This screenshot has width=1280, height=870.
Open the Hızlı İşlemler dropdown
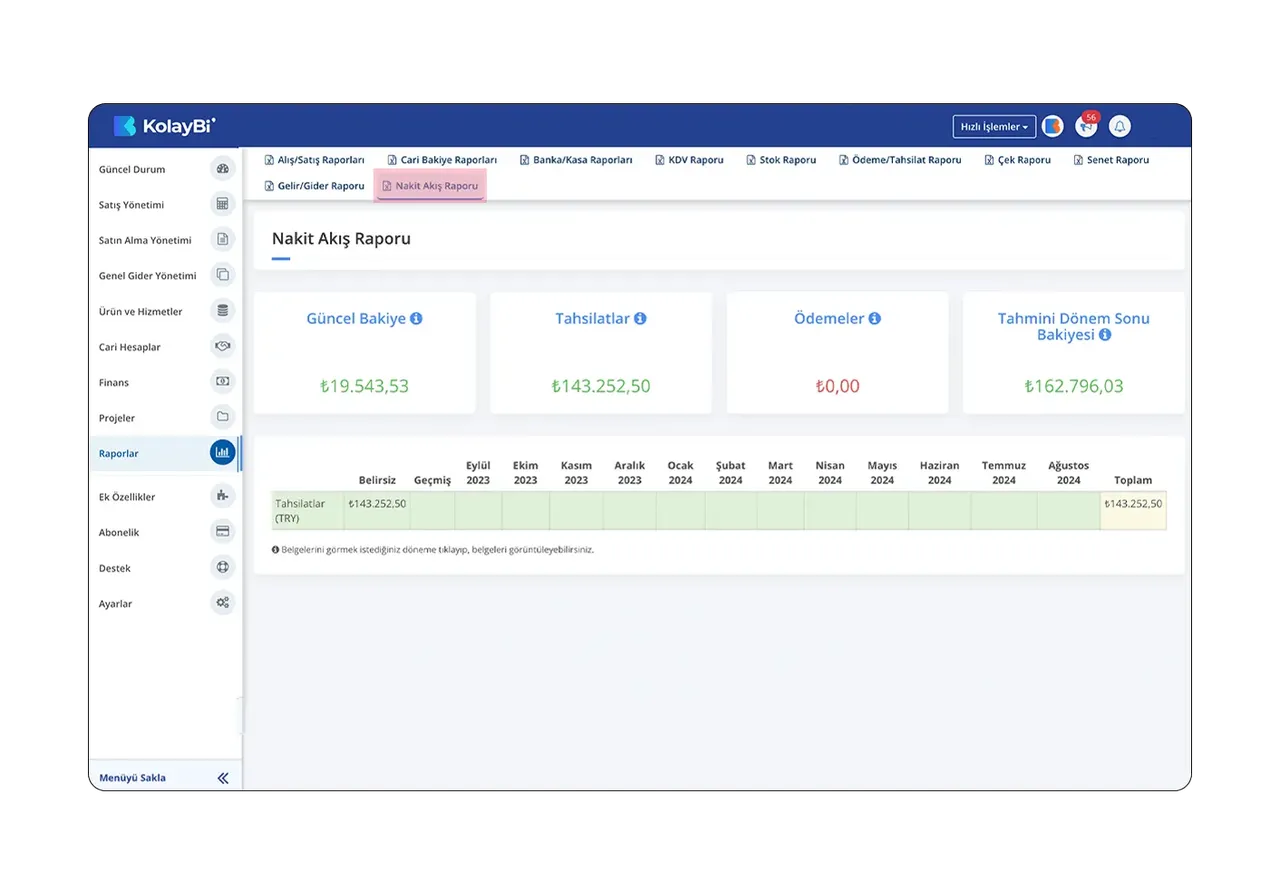pyautogui.click(x=994, y=127)
